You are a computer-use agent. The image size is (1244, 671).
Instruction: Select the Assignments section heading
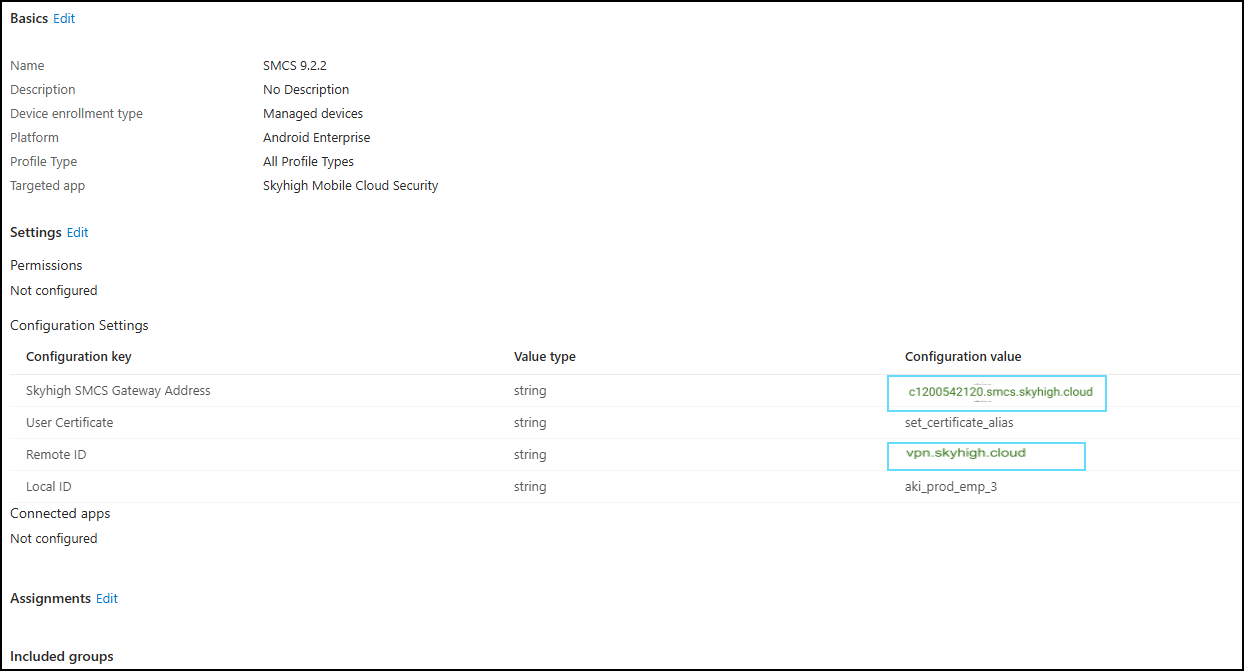(x=51, y=598)
